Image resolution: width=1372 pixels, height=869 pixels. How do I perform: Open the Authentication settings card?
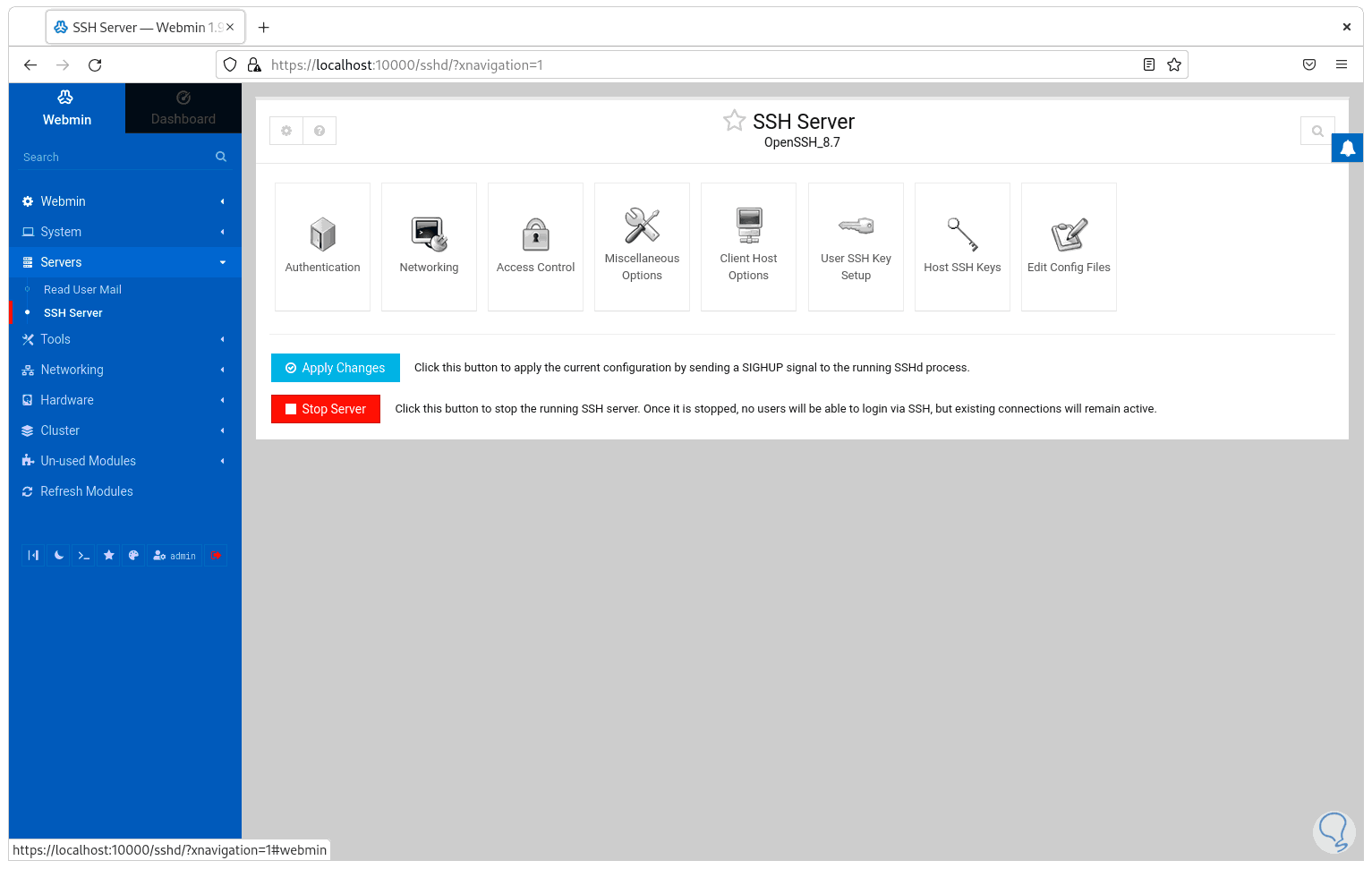(322, 247)
